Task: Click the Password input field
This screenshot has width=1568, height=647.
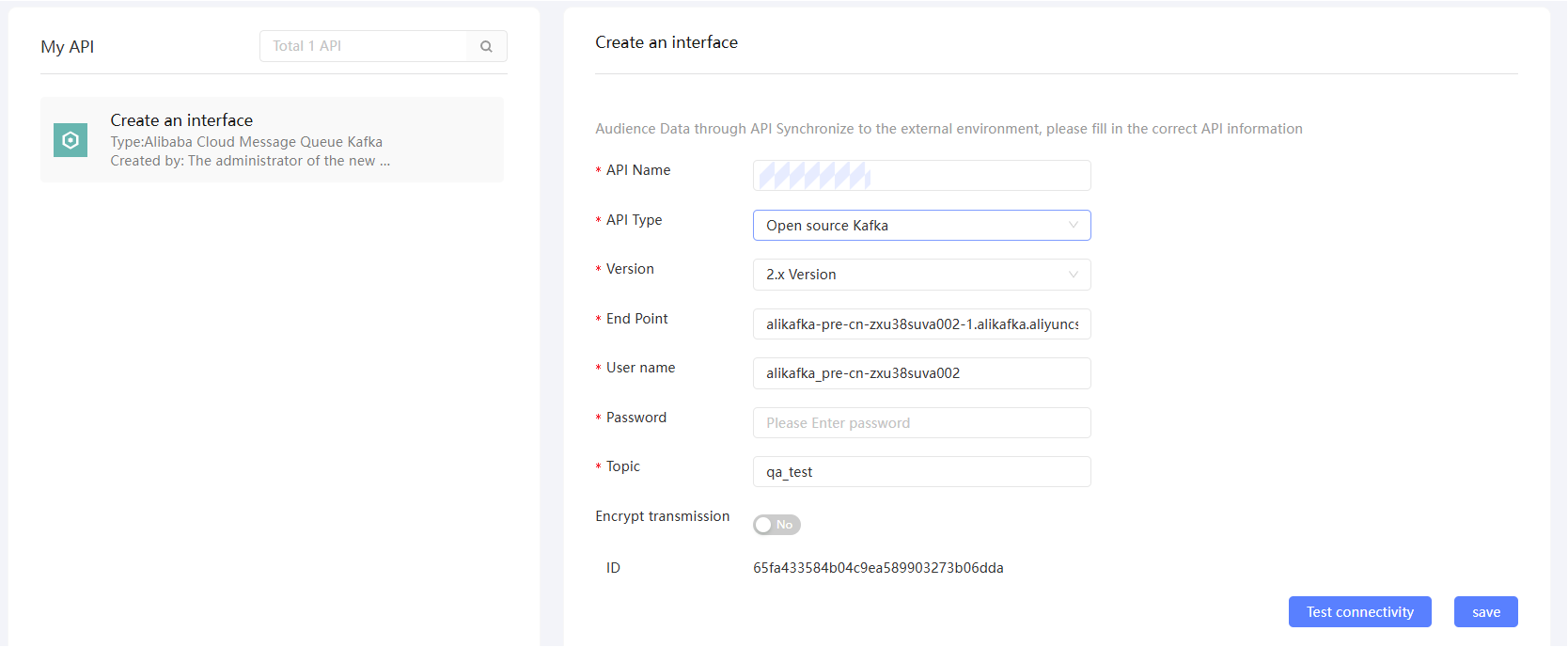Action: point(921,423)
